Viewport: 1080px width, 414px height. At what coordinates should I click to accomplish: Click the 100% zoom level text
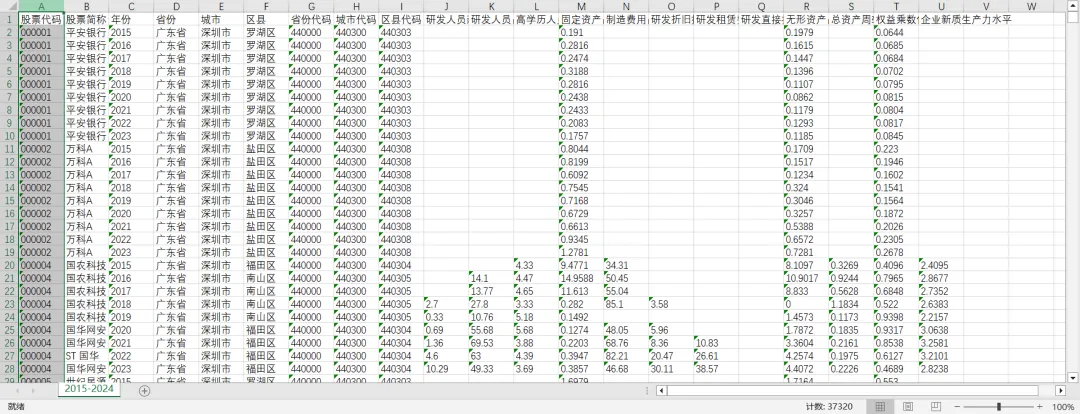(x=1063, y=407)
